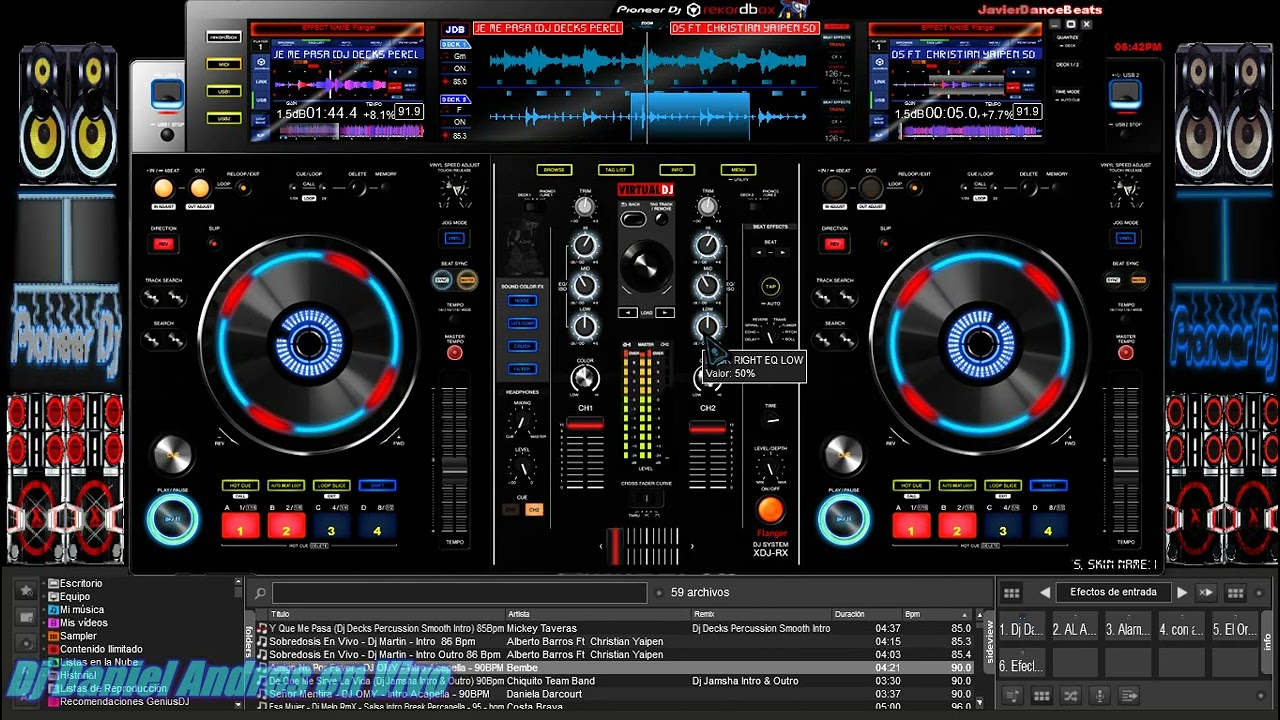Set loop OUT point on right deck
The width and height of the screenshot is (1280, 720).
(870, 188)
